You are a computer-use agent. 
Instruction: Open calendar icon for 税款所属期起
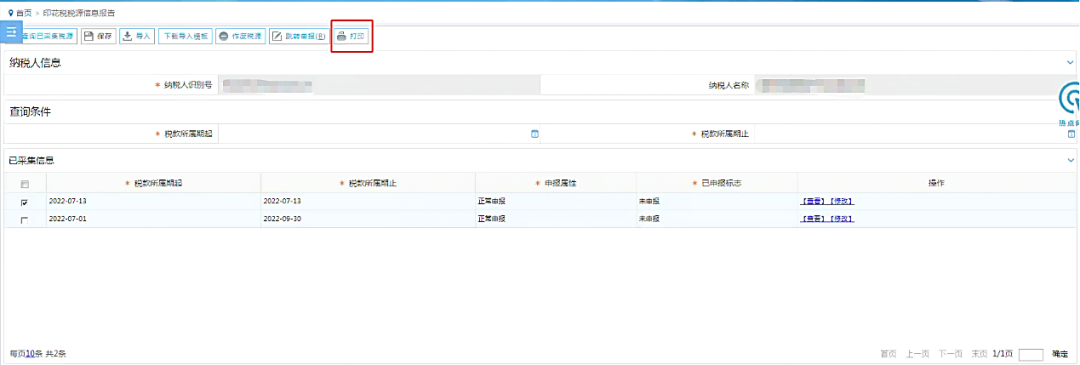click(534, 134)
